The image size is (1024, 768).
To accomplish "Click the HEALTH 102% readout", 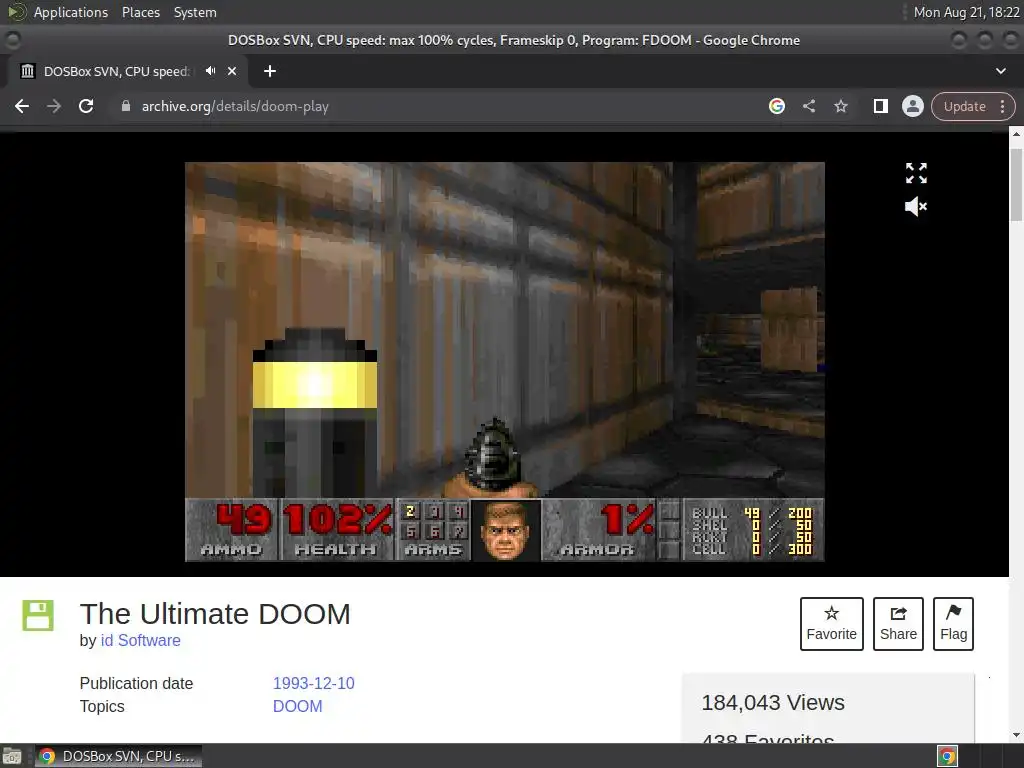I will [337, 530].
